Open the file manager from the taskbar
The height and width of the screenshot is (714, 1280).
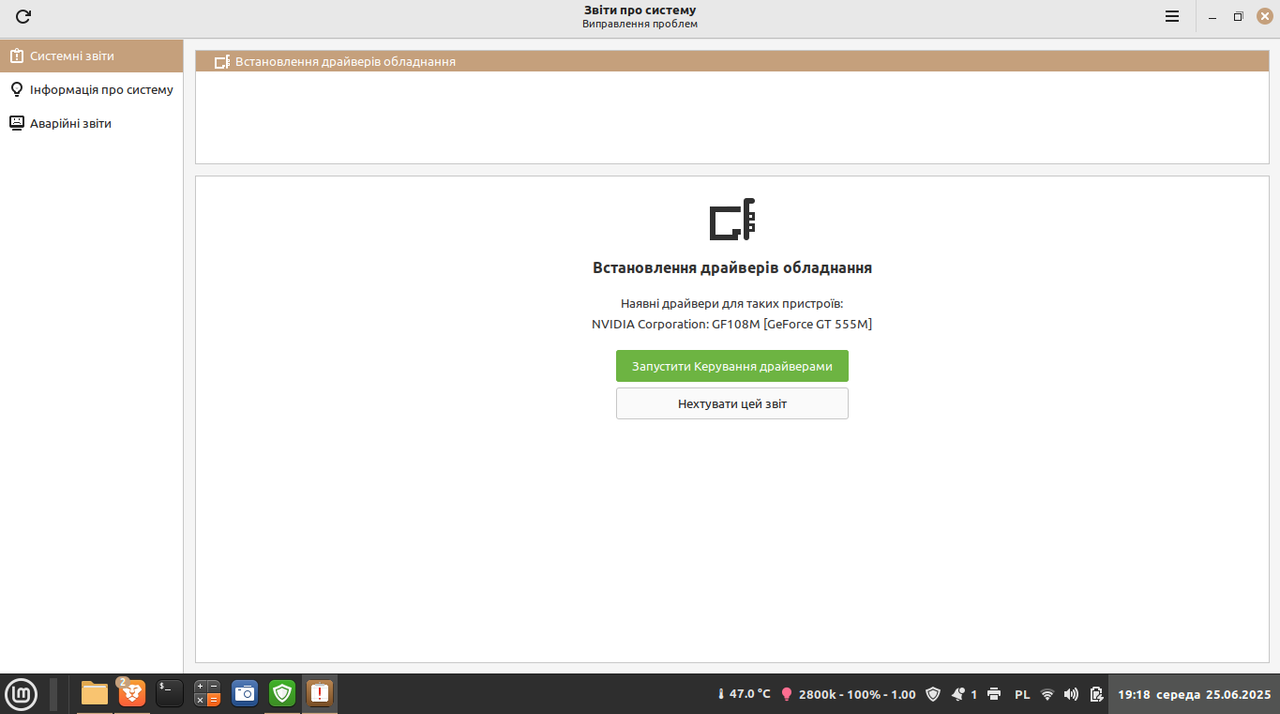[94, 692]
